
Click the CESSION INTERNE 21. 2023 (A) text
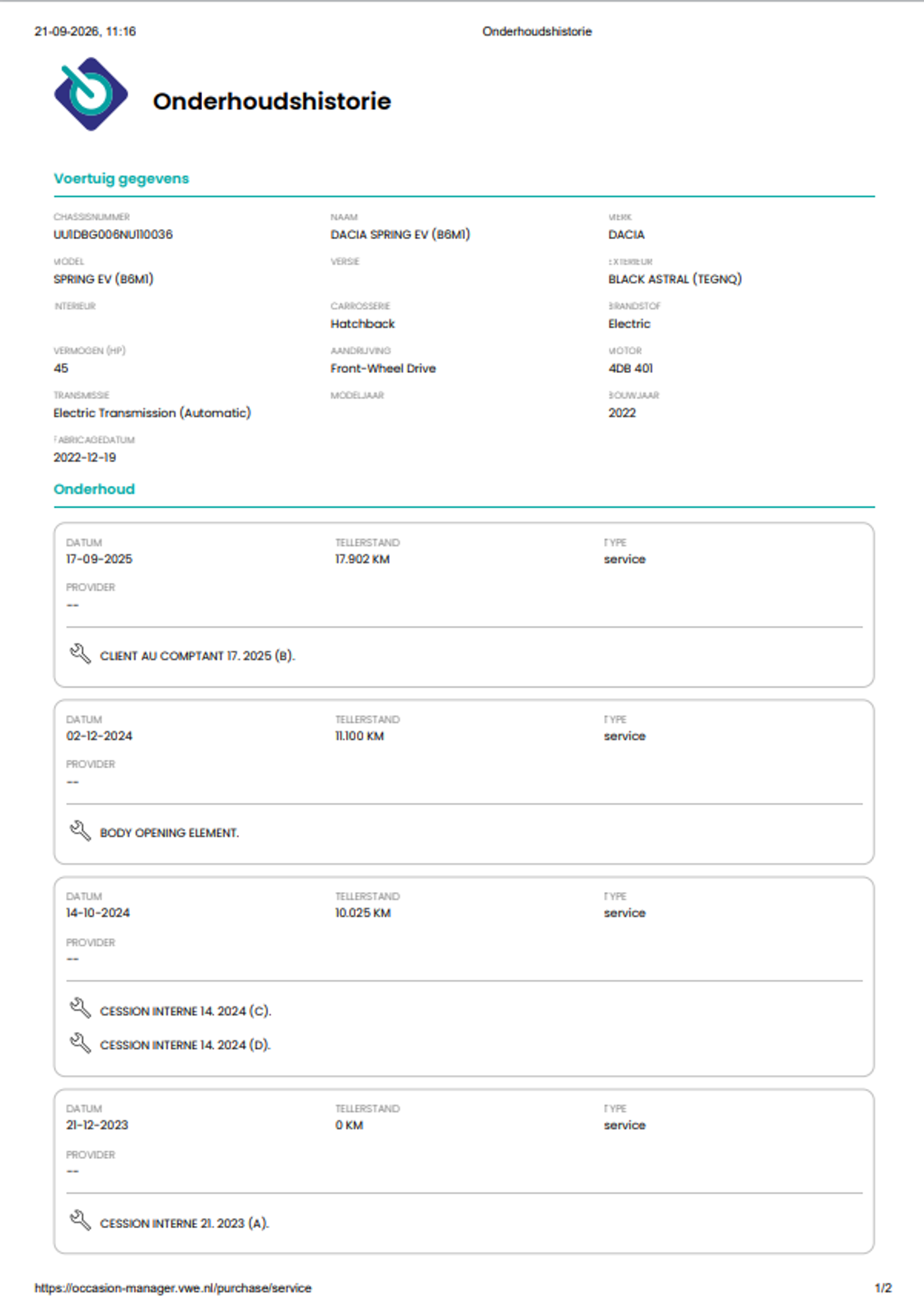185,1224
